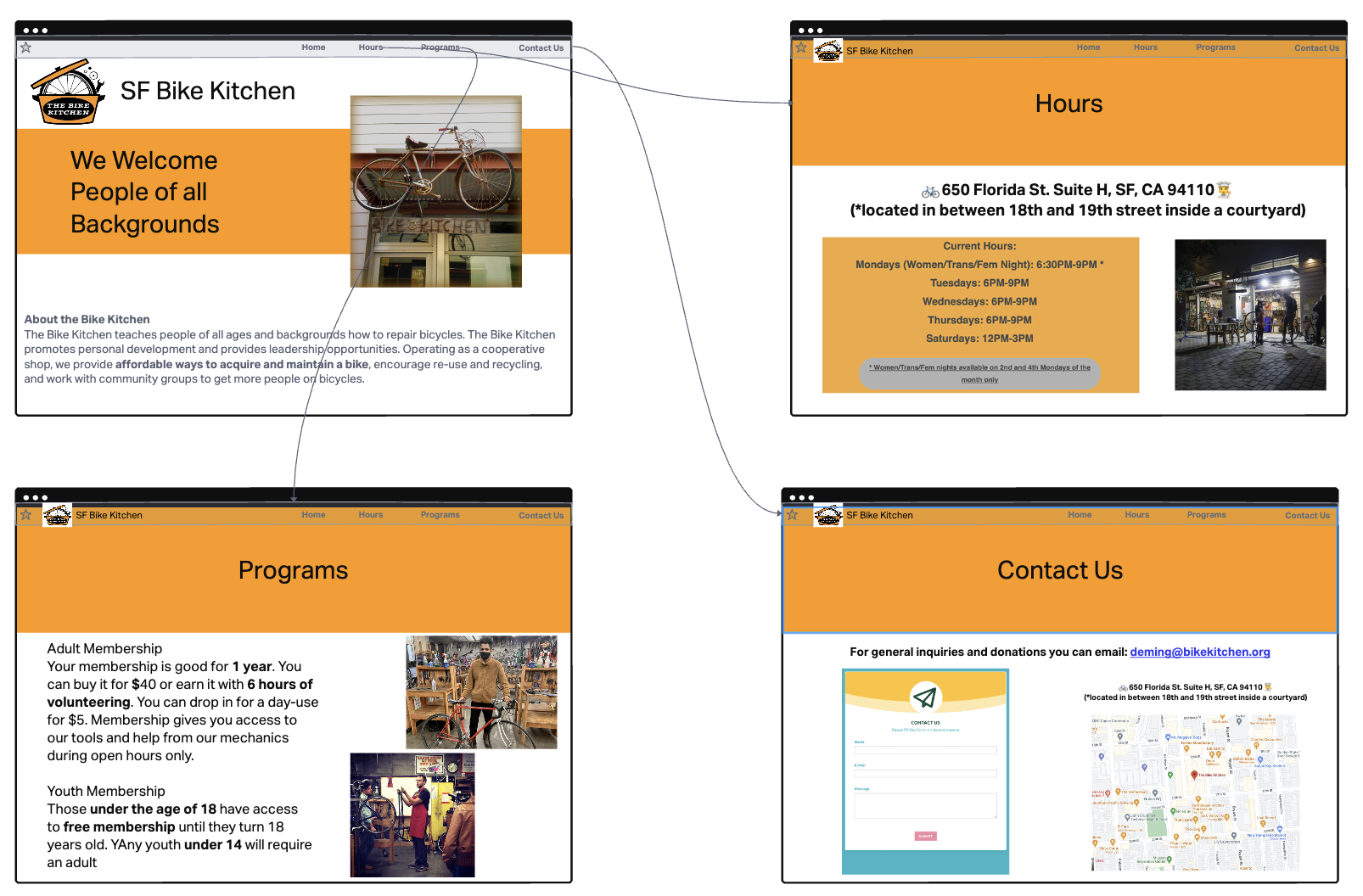Click the 'Tuesdays: 6PM-9PM' hours line

(x=979, y=283)
